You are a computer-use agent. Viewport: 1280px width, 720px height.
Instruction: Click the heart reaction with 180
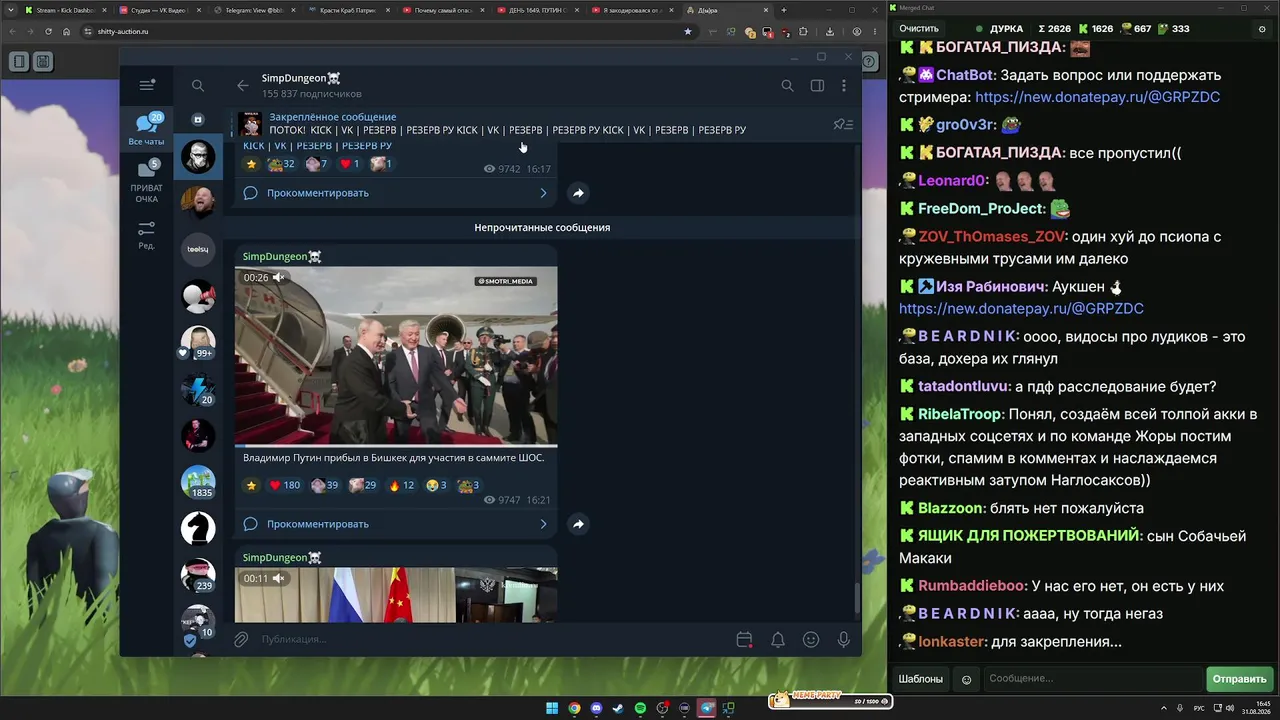tap(285, 485)
